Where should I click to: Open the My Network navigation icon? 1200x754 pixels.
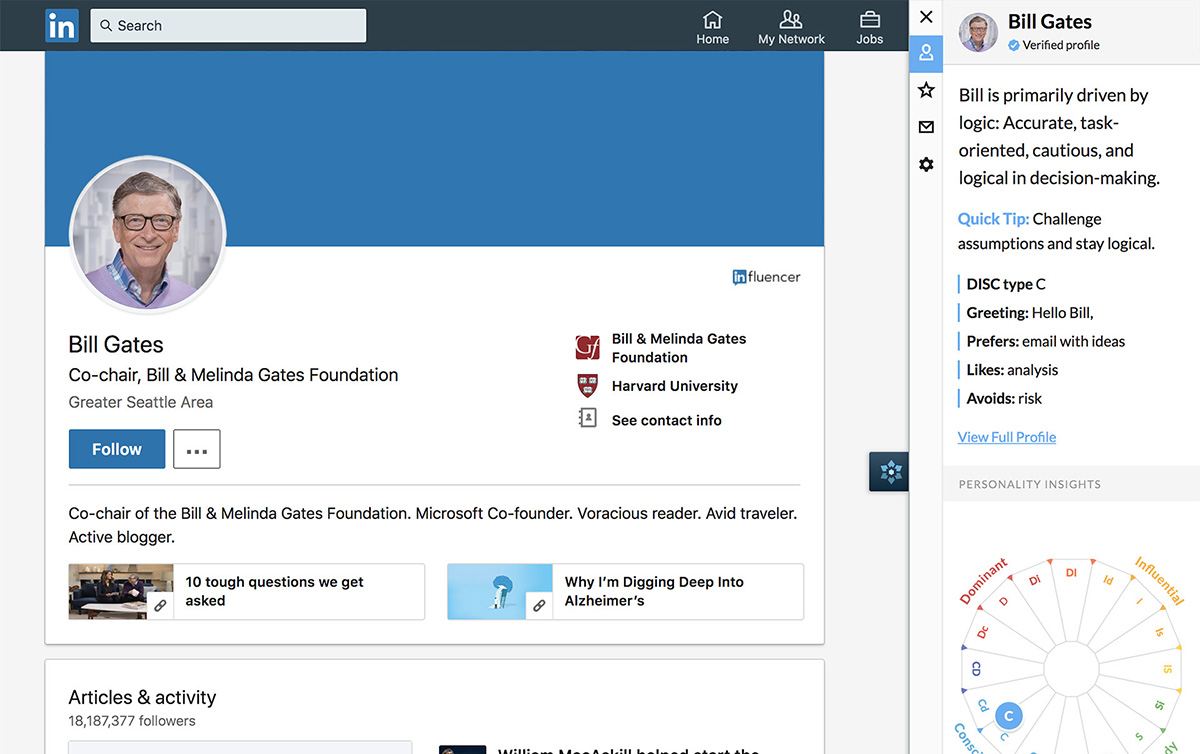coord(791,27)
